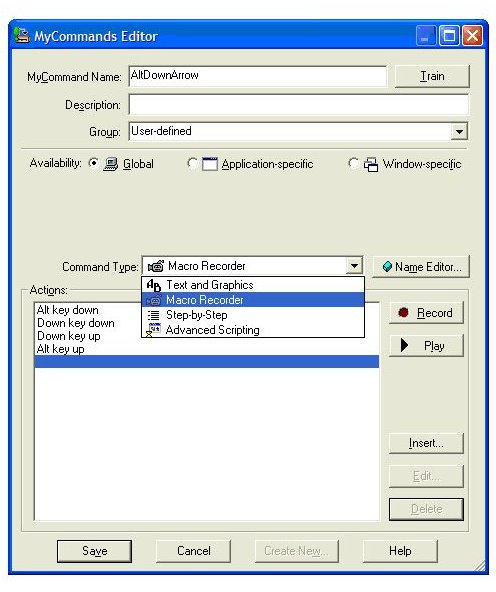The image size is (496, 592).
Task: Click the black Play triangle icon
Action: [x=404, y=345]
